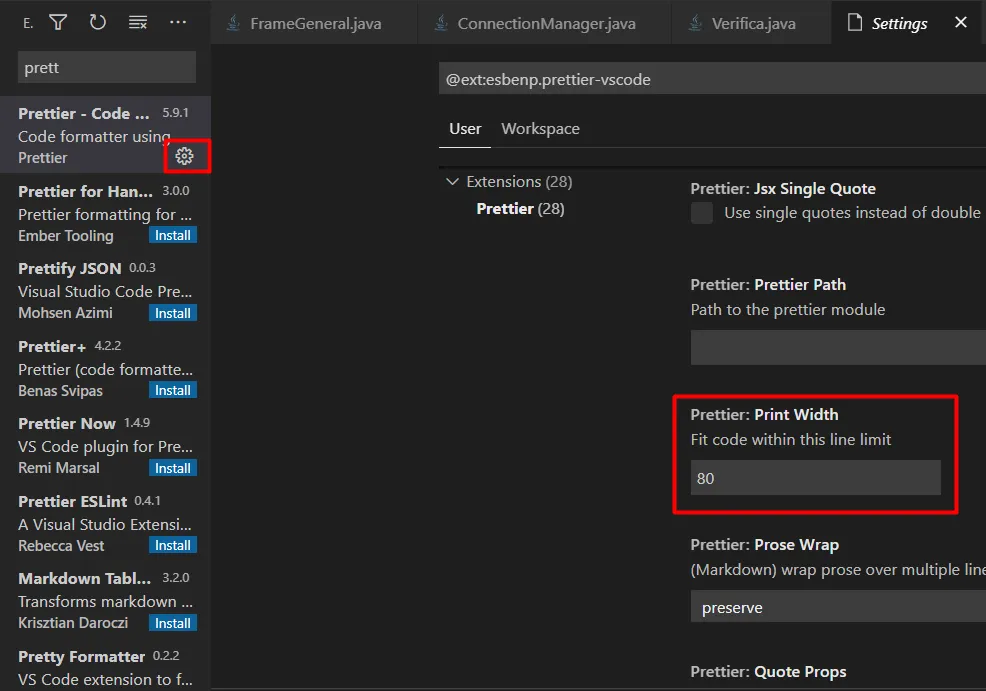Switch to ConnectionManager.java tab

pyautogui.click(x=545, y=23)
